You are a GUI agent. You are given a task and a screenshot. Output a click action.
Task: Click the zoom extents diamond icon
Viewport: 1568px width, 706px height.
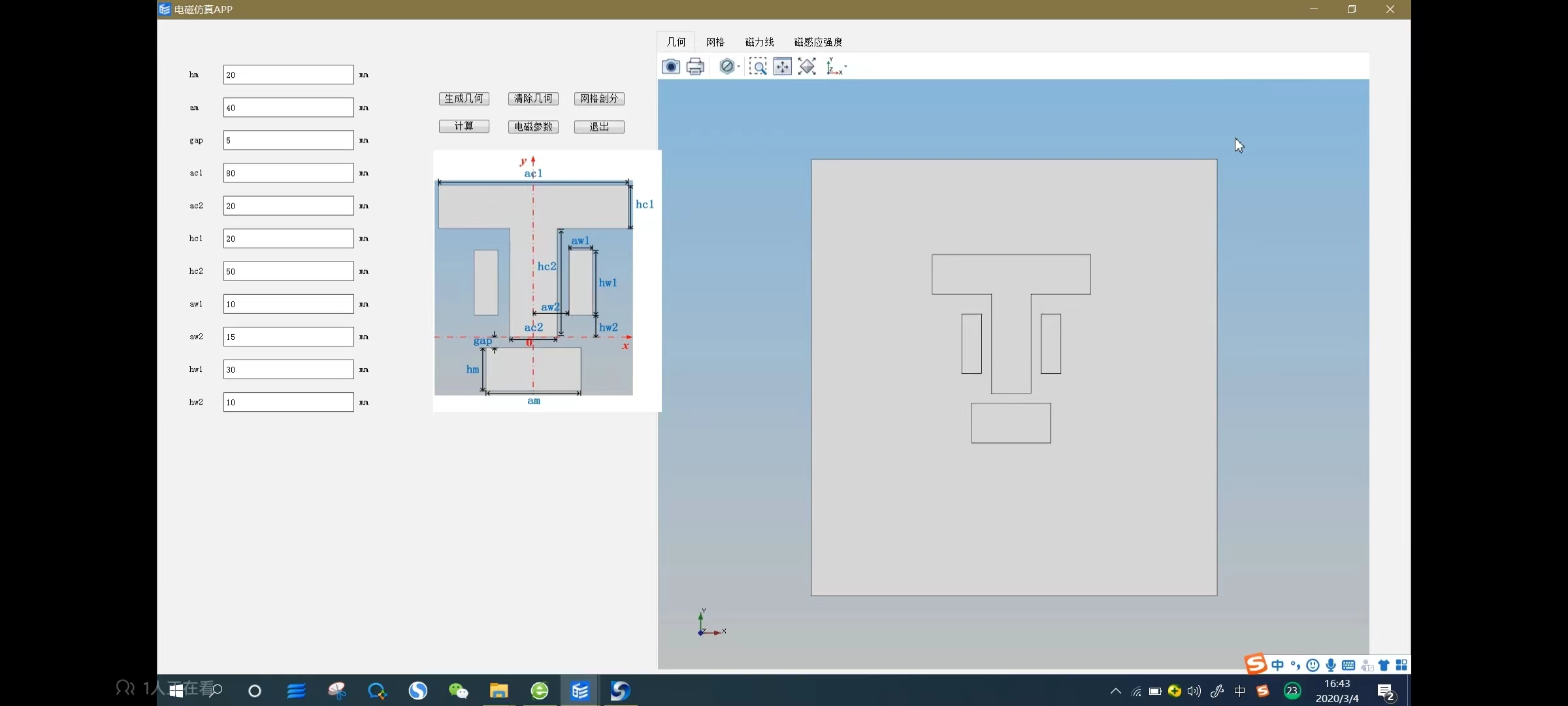807,67
